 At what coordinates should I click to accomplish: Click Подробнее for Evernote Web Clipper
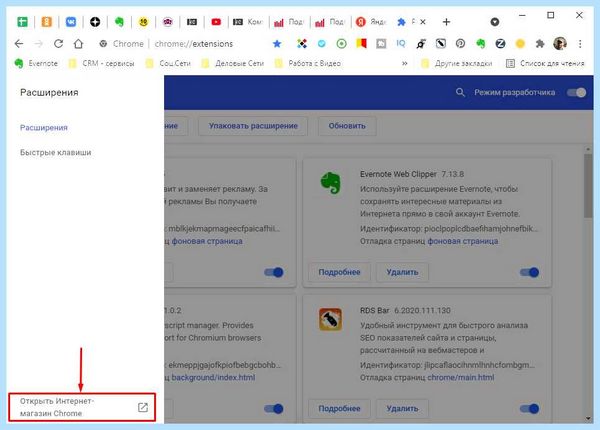pyautogui.click(x=339, y=272)
